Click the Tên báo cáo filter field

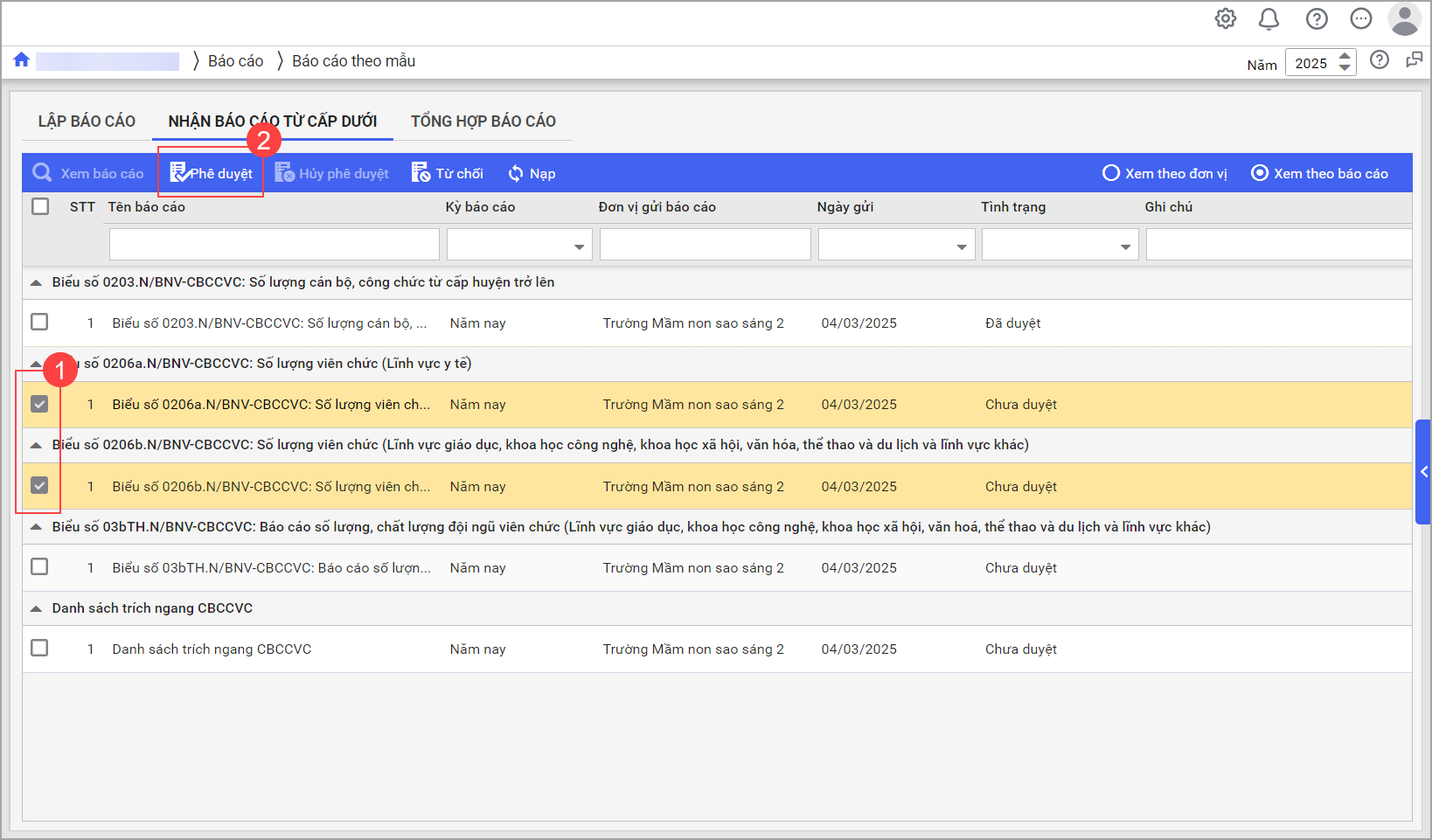275,245
